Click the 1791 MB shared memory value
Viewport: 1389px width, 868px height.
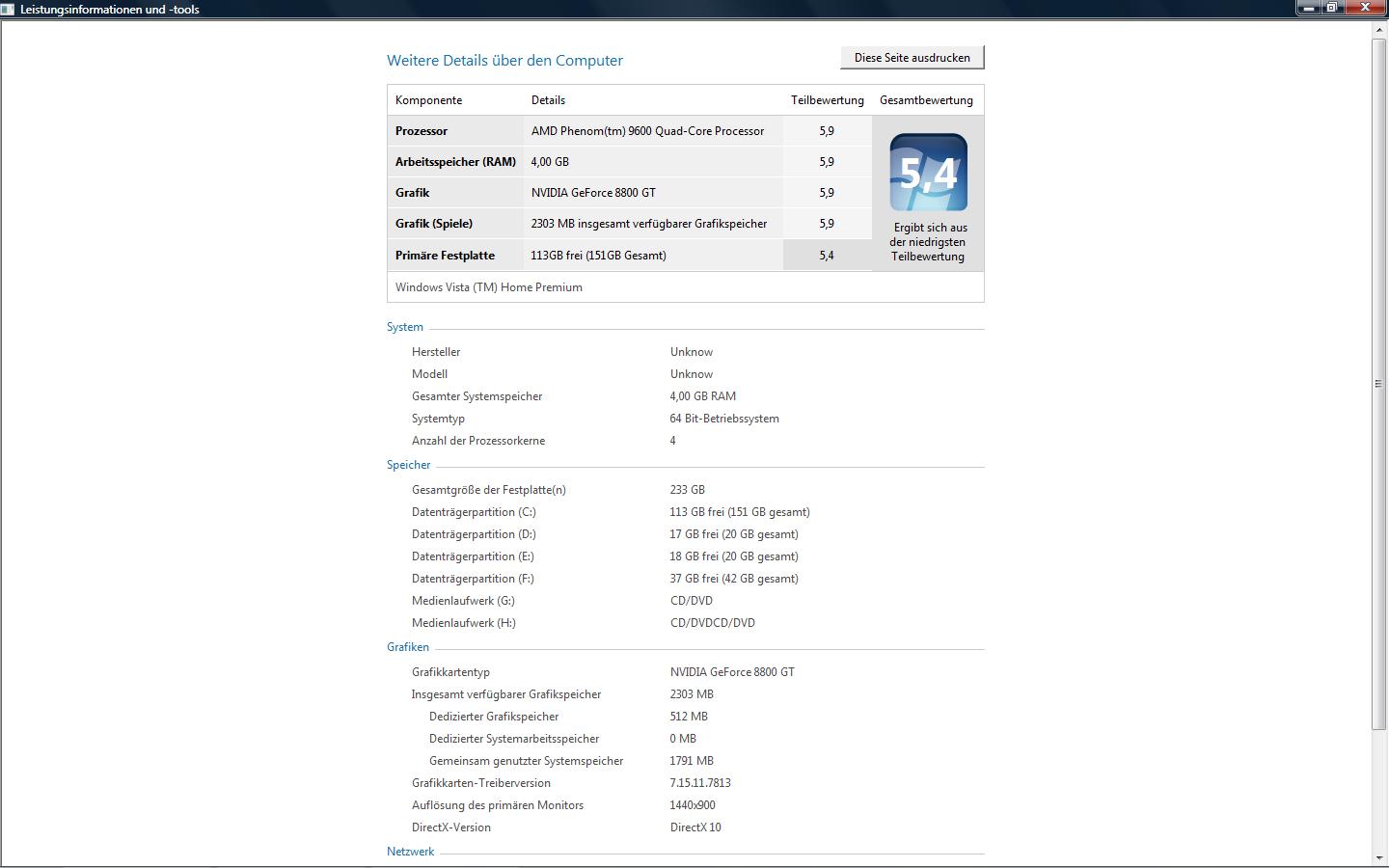pos(692,761)
